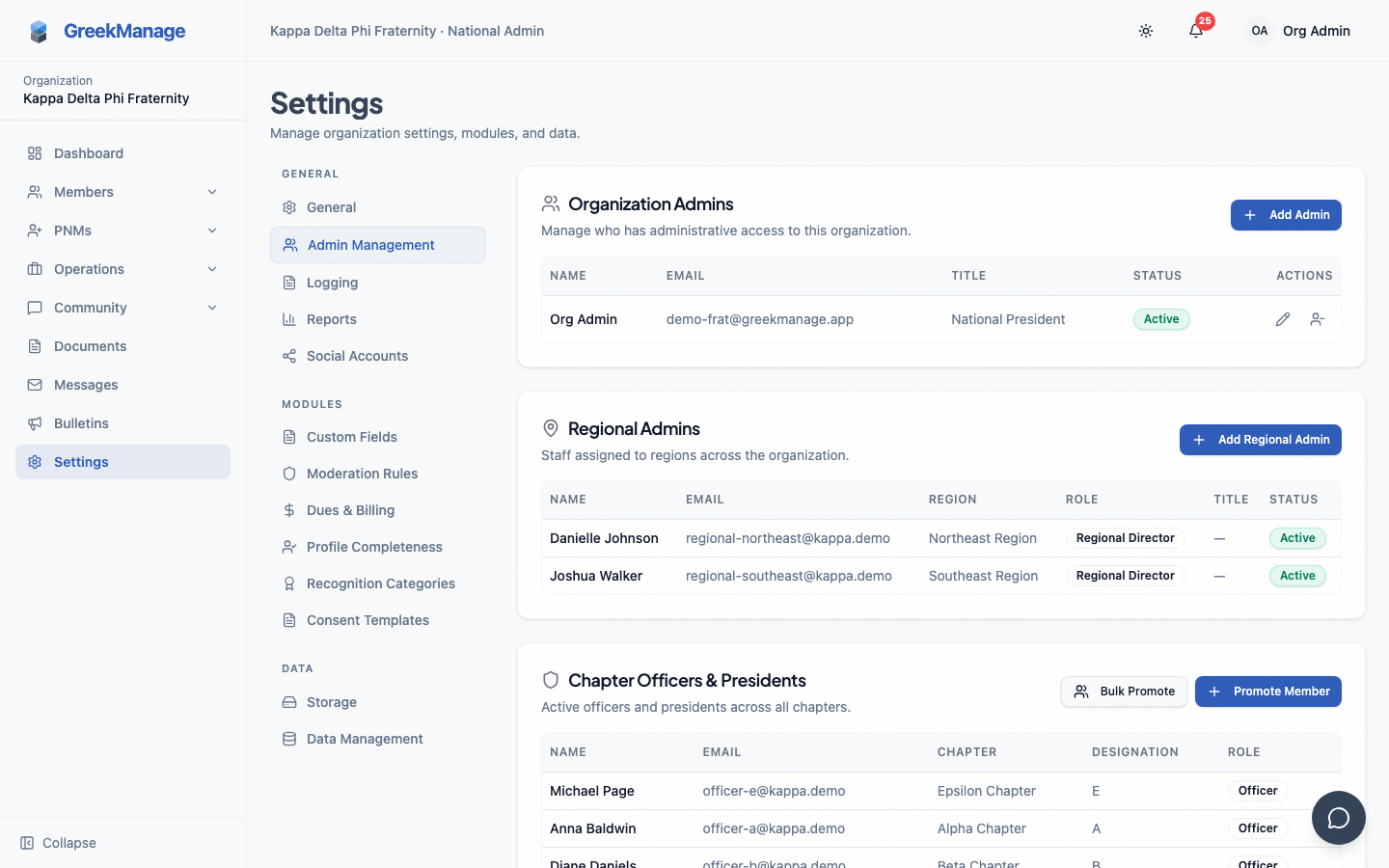Open the chat bubble widget
The width and height of the screenshot is (1389, 868).
(x=1339, y=818)
